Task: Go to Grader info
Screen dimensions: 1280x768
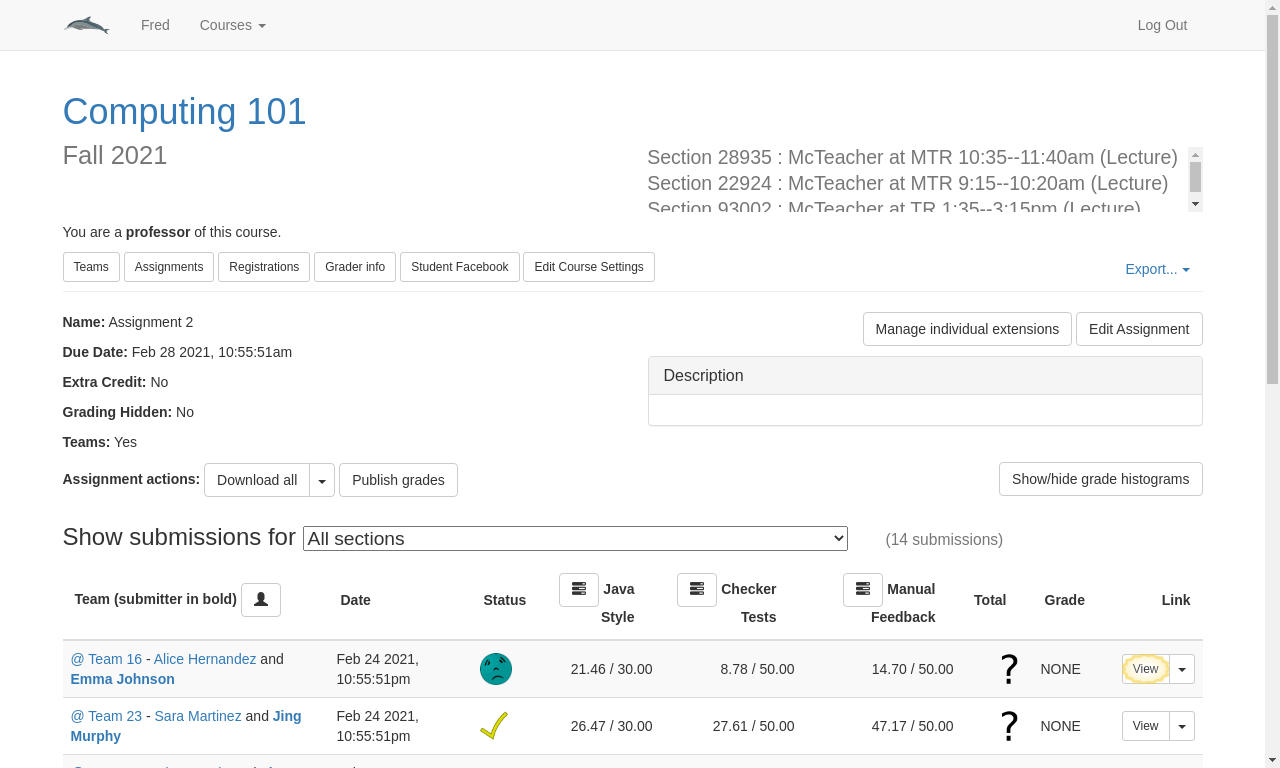Action: [x=355, y=267]
